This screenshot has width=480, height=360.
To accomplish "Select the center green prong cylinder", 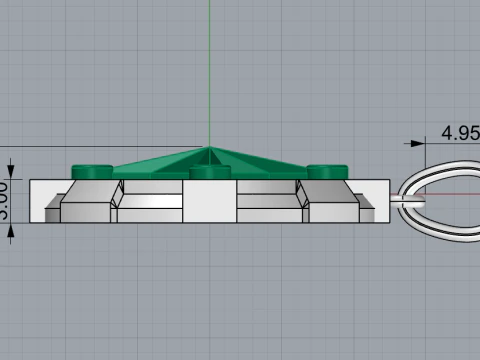I will pos(210,172).
